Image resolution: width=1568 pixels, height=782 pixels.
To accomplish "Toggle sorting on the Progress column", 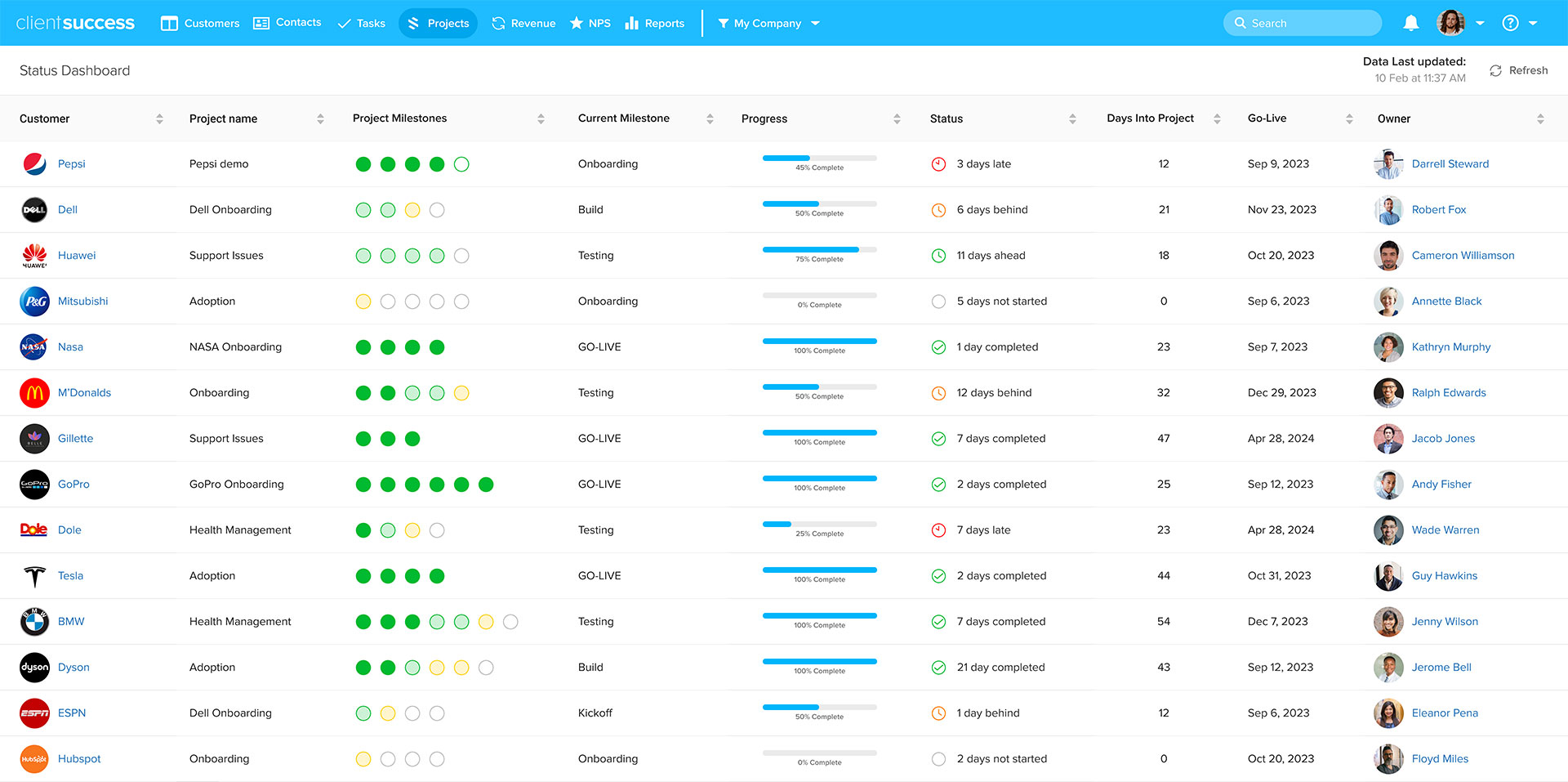I will point(897,118).
